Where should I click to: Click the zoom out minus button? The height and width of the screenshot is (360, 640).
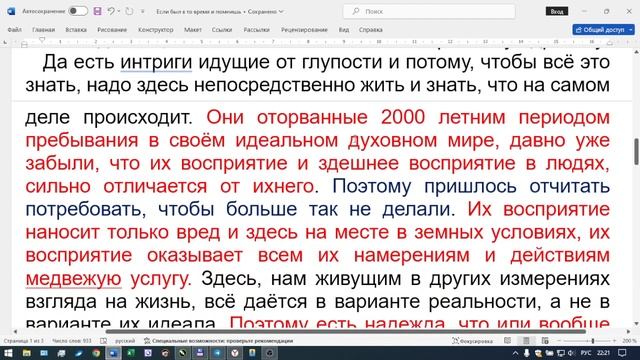[x=559, y=341]
